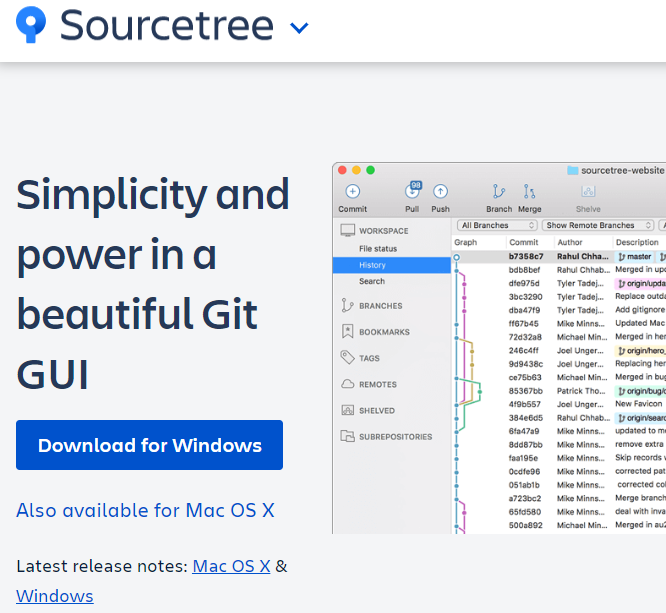The width and height of the screenshot is (666, 613).
Task: Click the BRANCHES sidebar icon
Action: [347, 305]
